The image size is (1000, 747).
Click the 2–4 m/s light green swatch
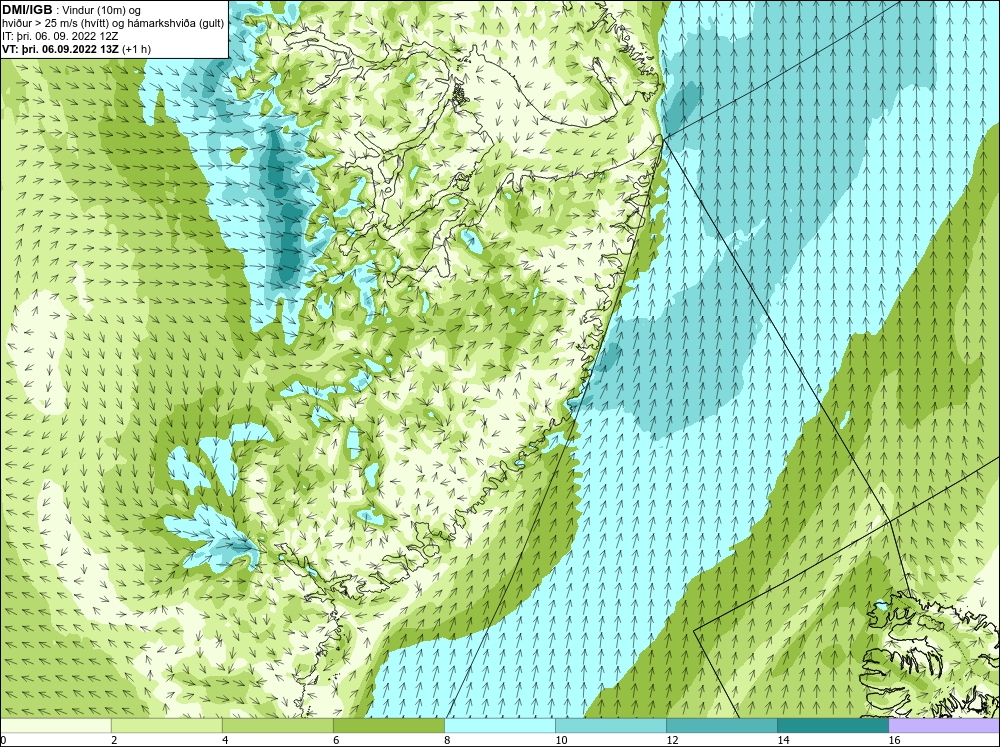(166, 725)
